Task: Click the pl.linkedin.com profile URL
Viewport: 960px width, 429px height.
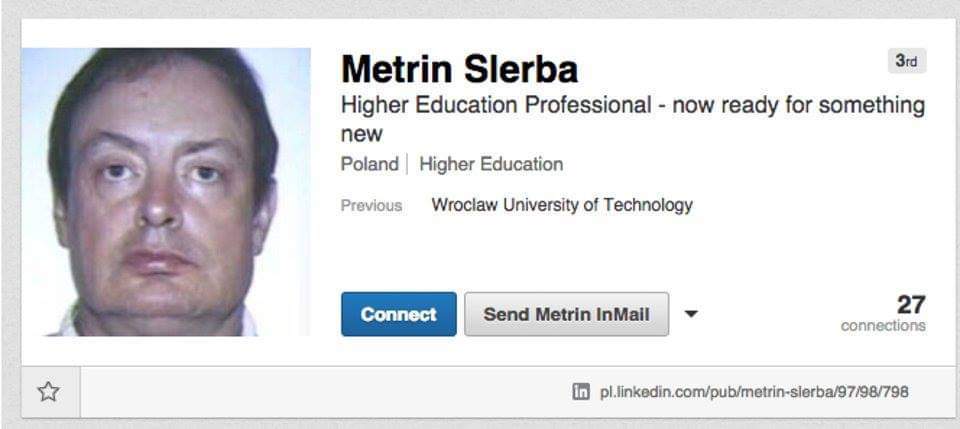Action: point(753,392)
